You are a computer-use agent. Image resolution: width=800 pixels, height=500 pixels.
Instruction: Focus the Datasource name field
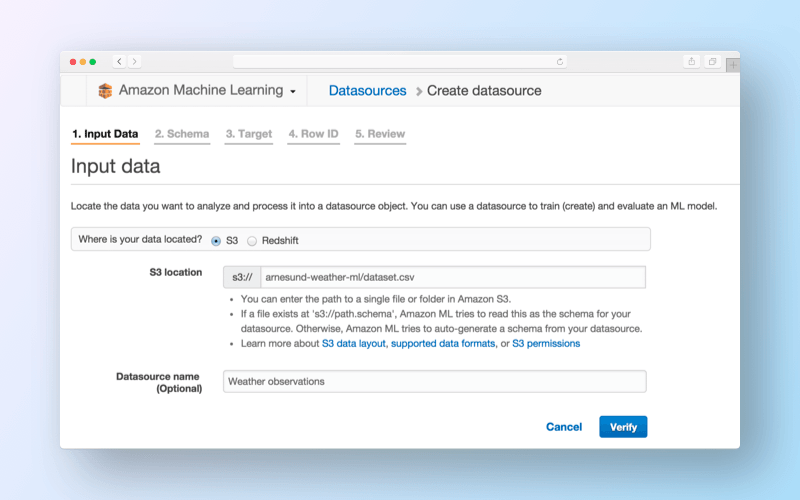[x=435, y=382]
